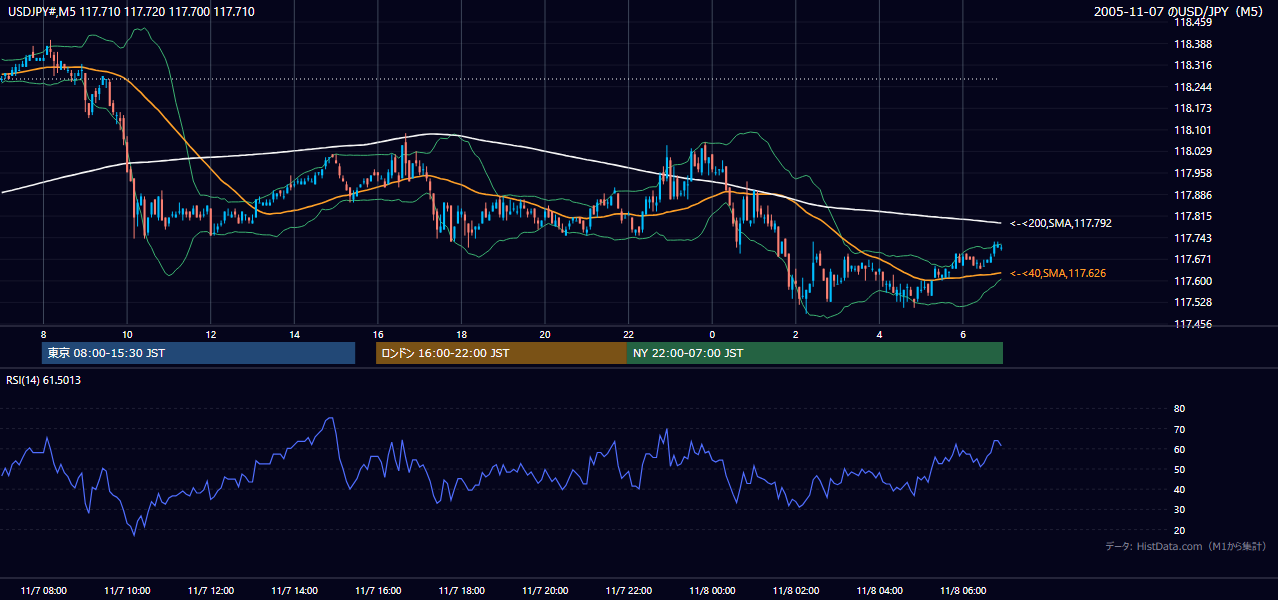Click the 11/7 08:00 time axis label

coord(43,591)
